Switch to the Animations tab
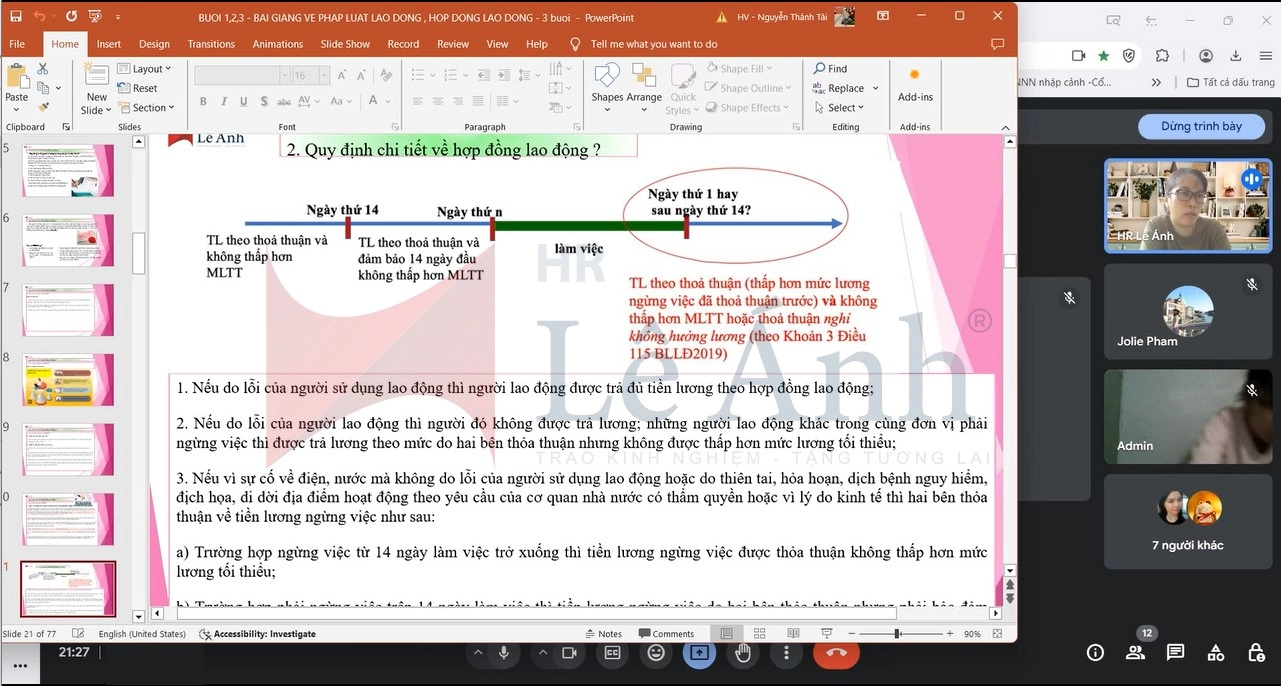Screen dimensions: 1281x686 click(277, 44)
